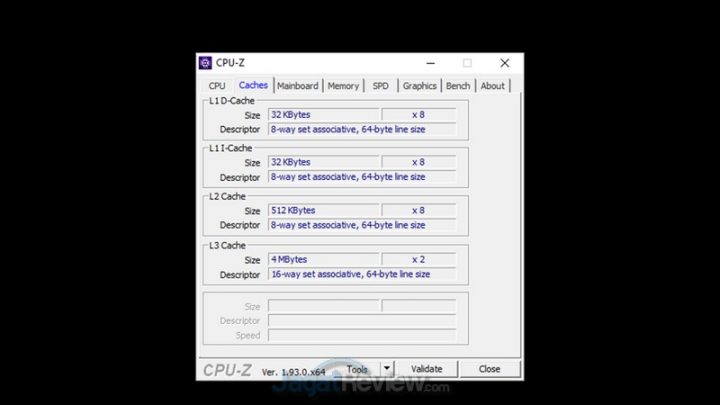Click the Tools button

[357, 369]
